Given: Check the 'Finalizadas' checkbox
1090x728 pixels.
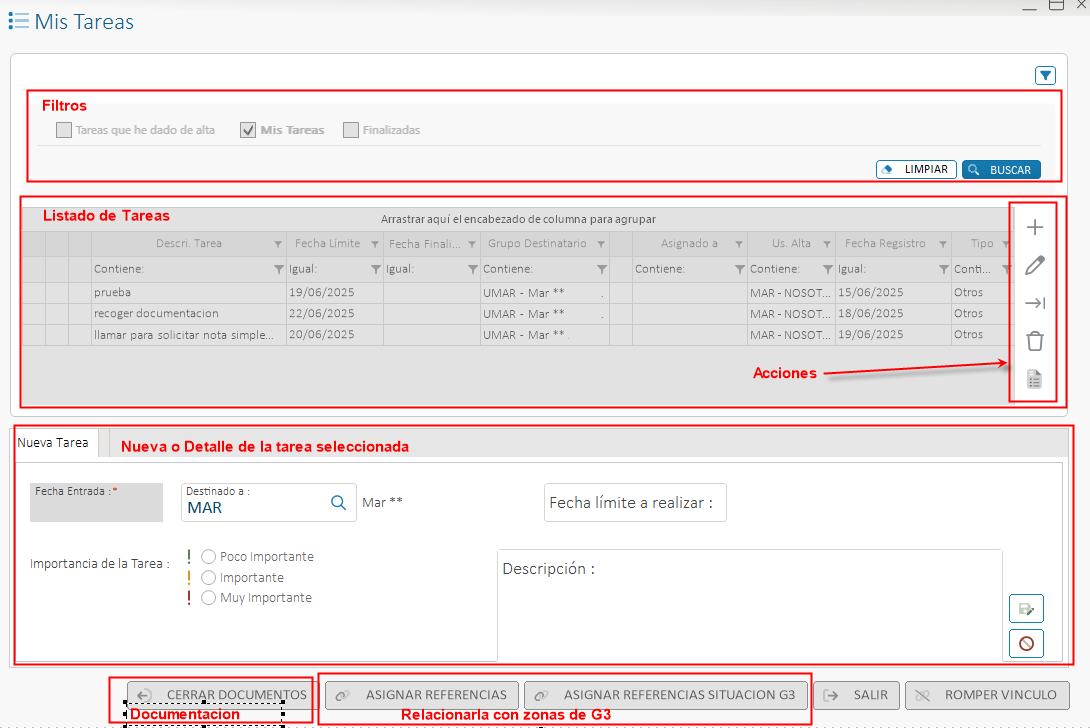Looking at the screenshot, I should point(351,130).
